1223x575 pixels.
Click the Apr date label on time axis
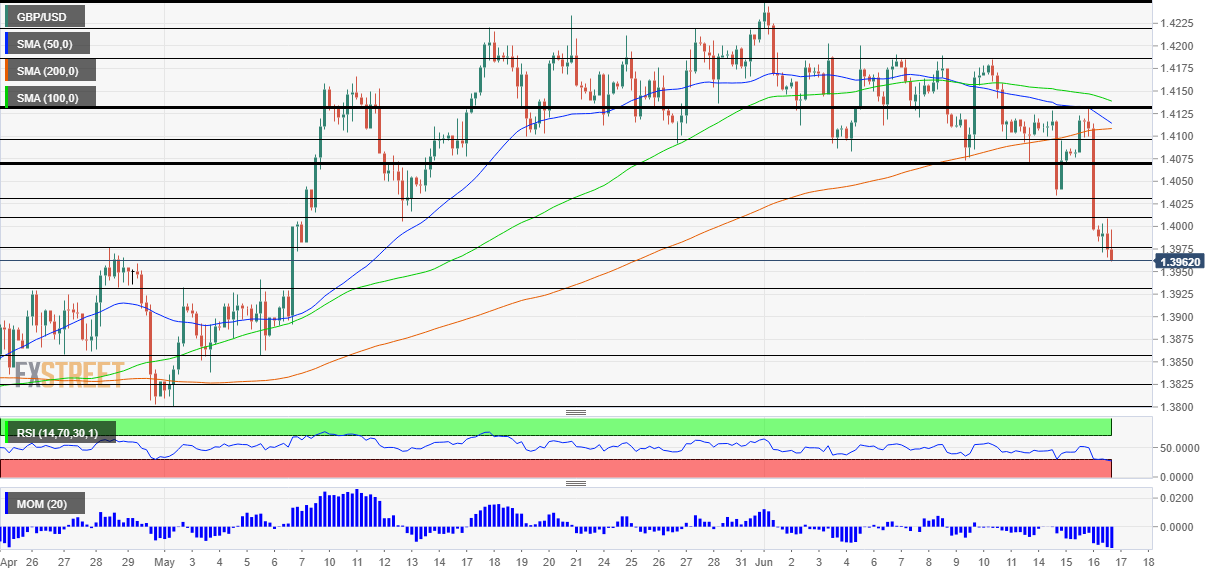(x=9, y=563)
